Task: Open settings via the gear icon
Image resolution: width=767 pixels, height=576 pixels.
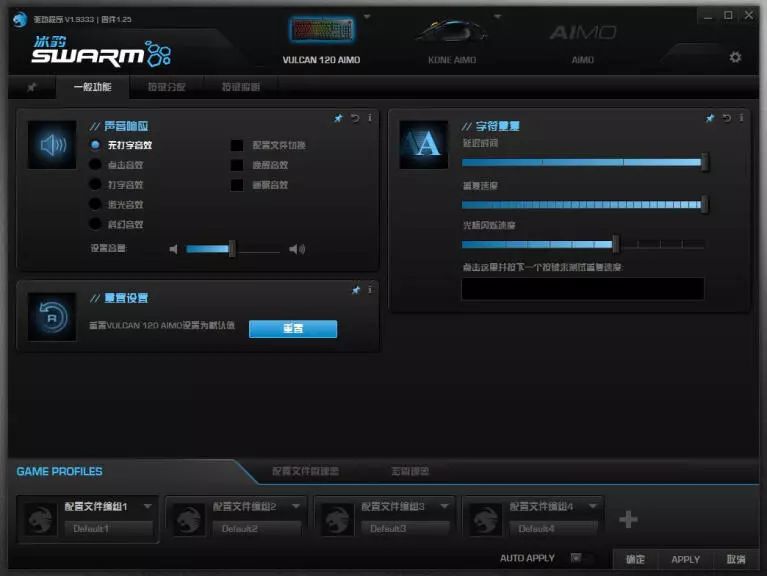Action: point(735,57)
